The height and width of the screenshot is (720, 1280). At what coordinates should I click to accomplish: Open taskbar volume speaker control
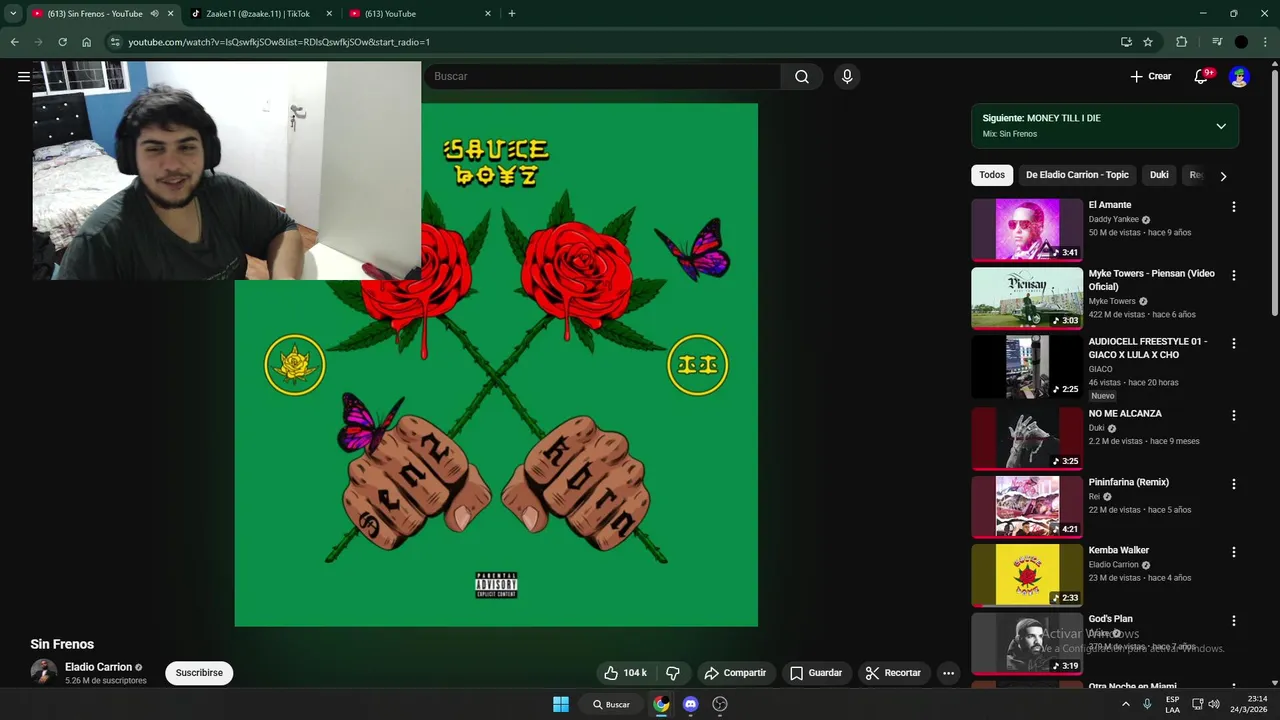[1214, 704]
